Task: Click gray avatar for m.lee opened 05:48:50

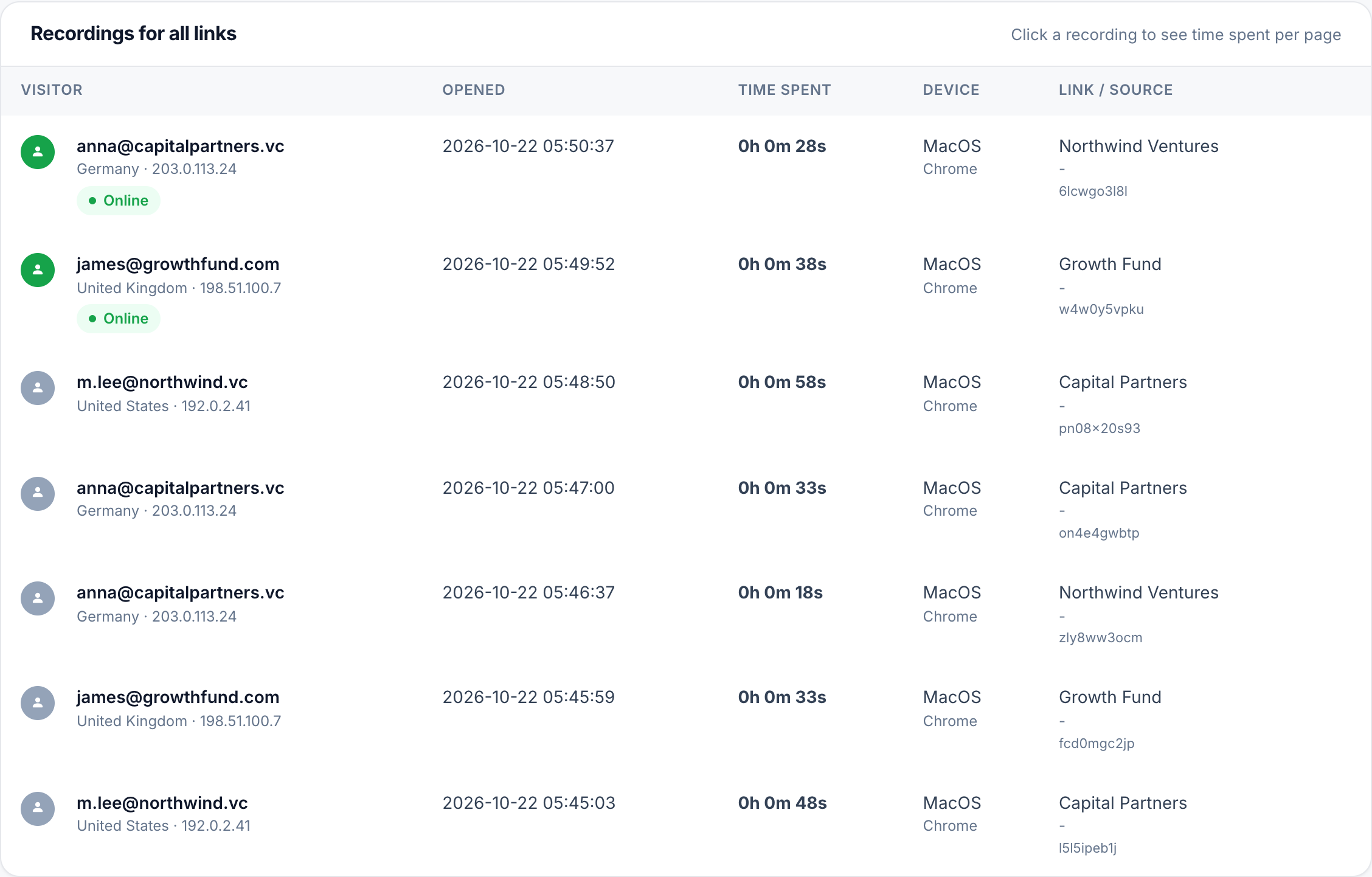Action: 38,388
